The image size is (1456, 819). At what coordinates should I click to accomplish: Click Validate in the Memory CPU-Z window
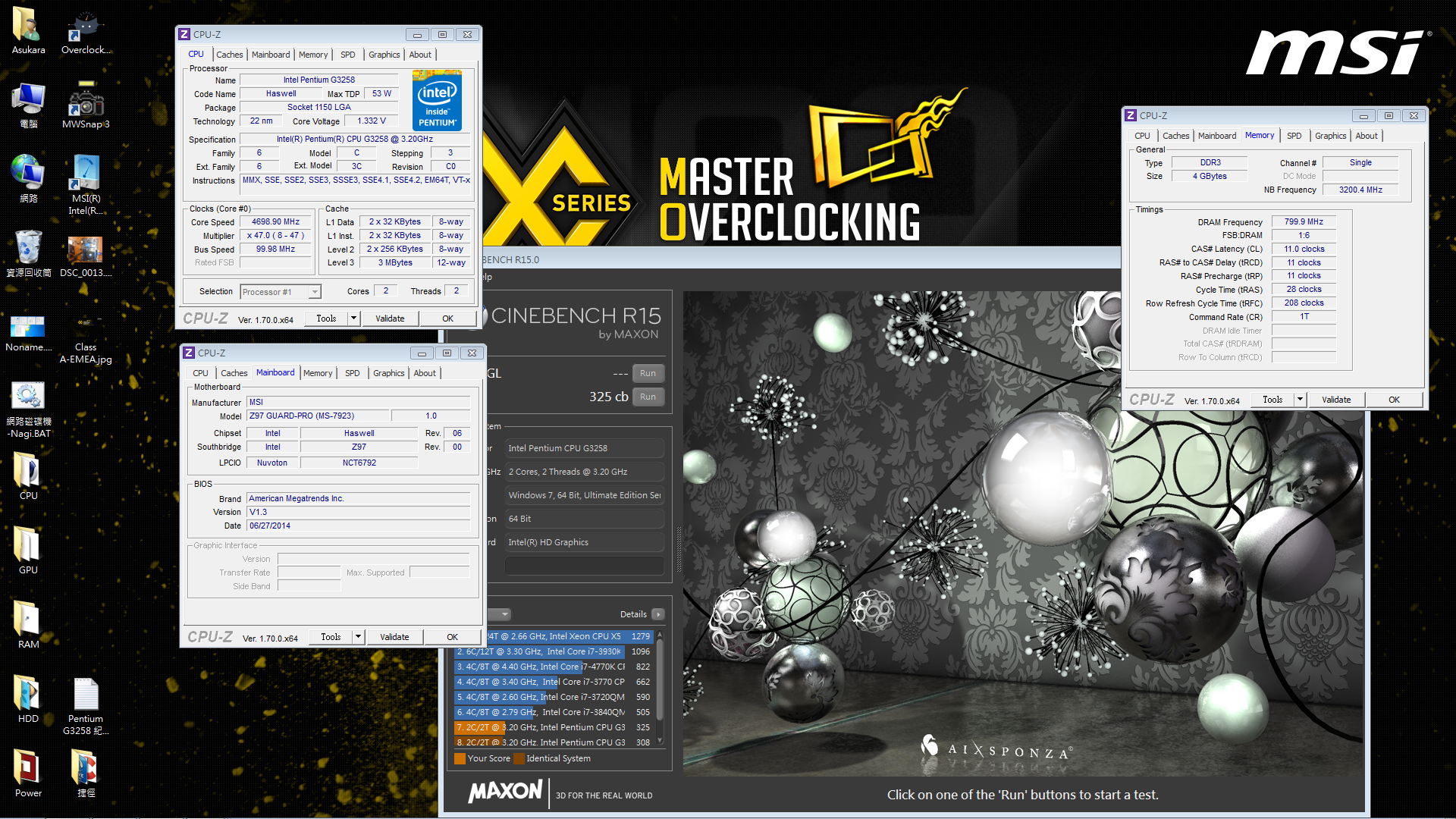1336,400
